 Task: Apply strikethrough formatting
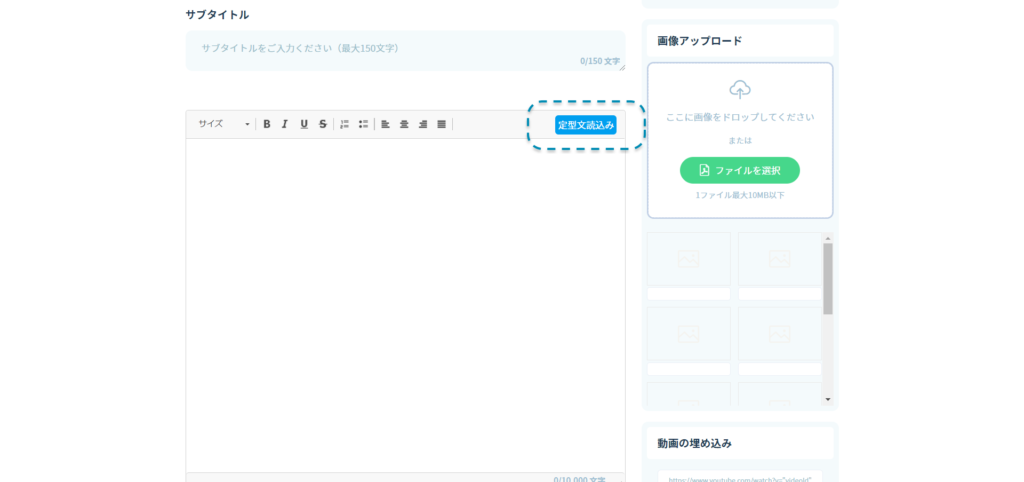(322, 124)
